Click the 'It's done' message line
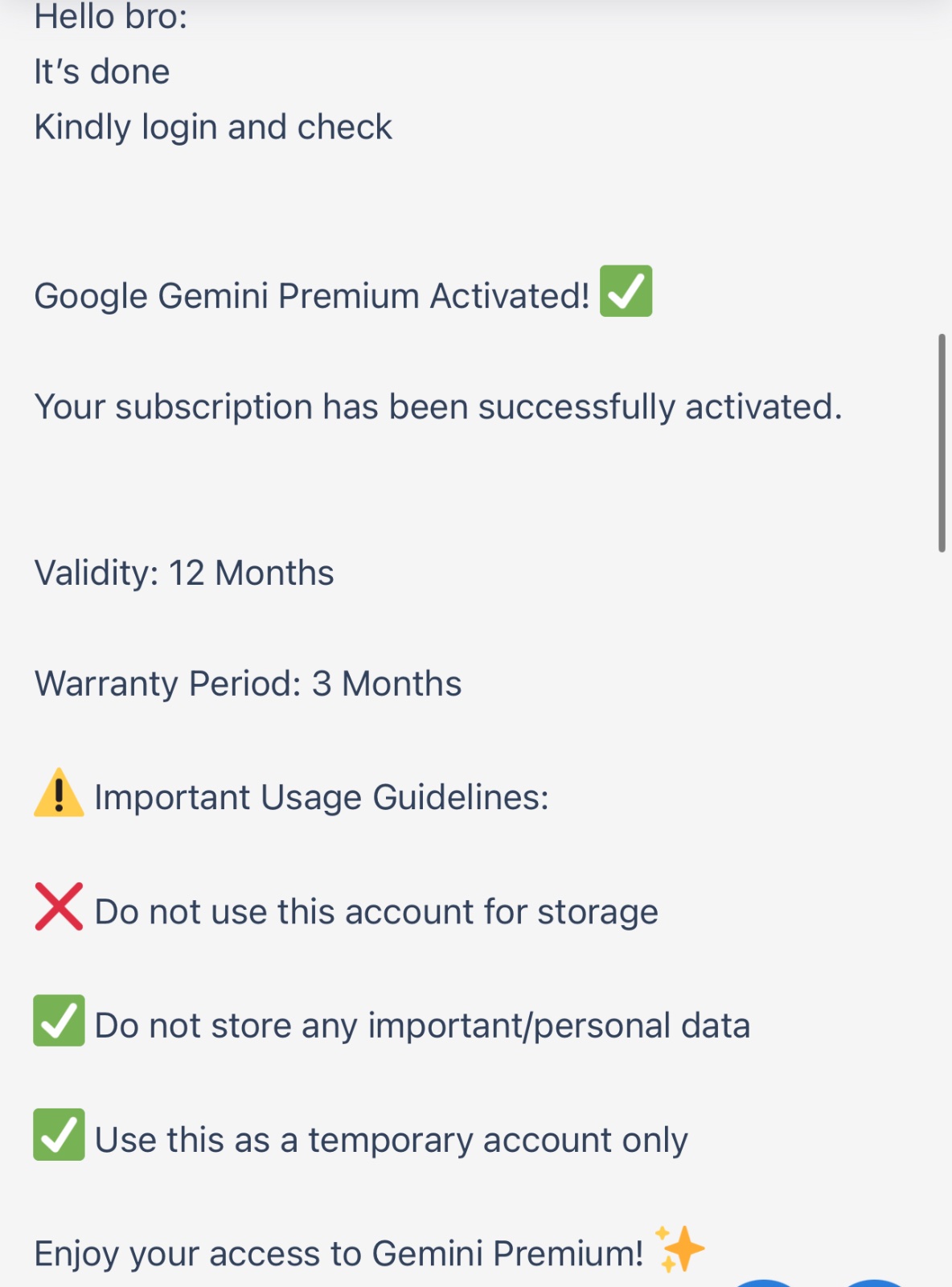 click(x=102, y=72)
